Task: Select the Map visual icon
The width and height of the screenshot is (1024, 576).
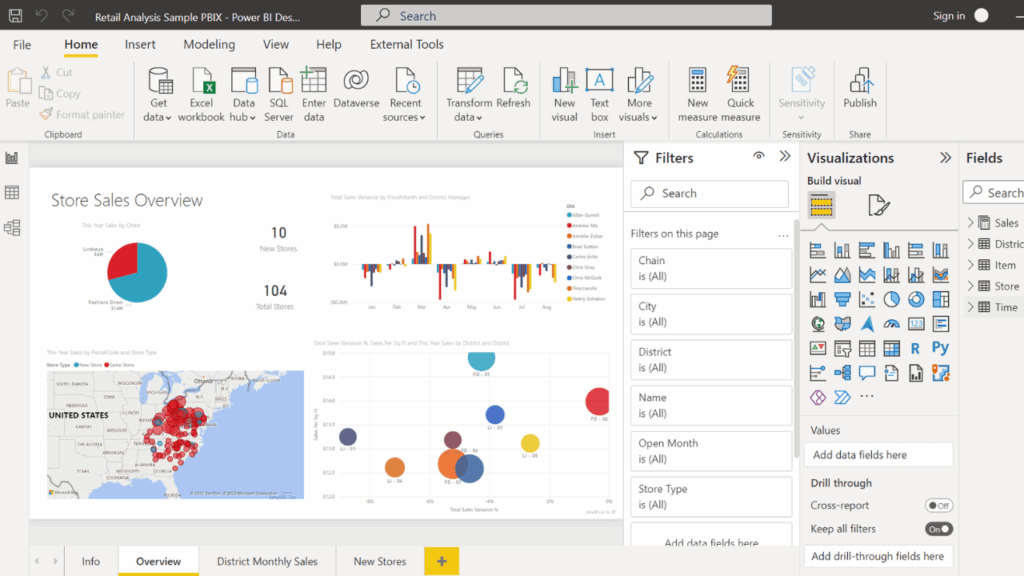Action: click(817, 324)
